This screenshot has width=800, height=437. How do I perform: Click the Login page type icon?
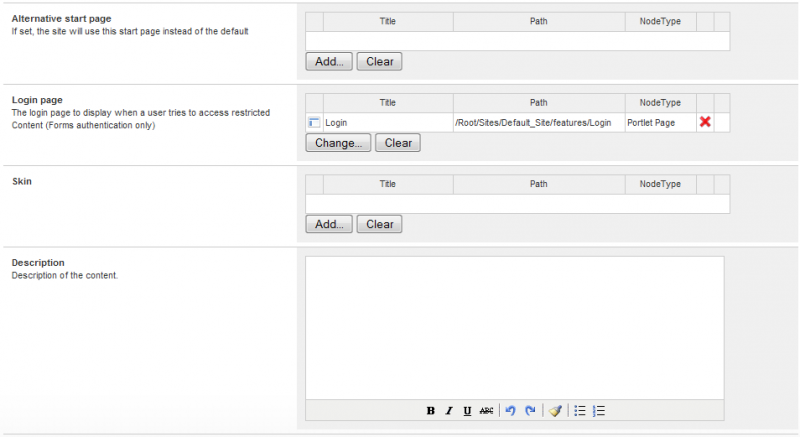tap(314, 122)
